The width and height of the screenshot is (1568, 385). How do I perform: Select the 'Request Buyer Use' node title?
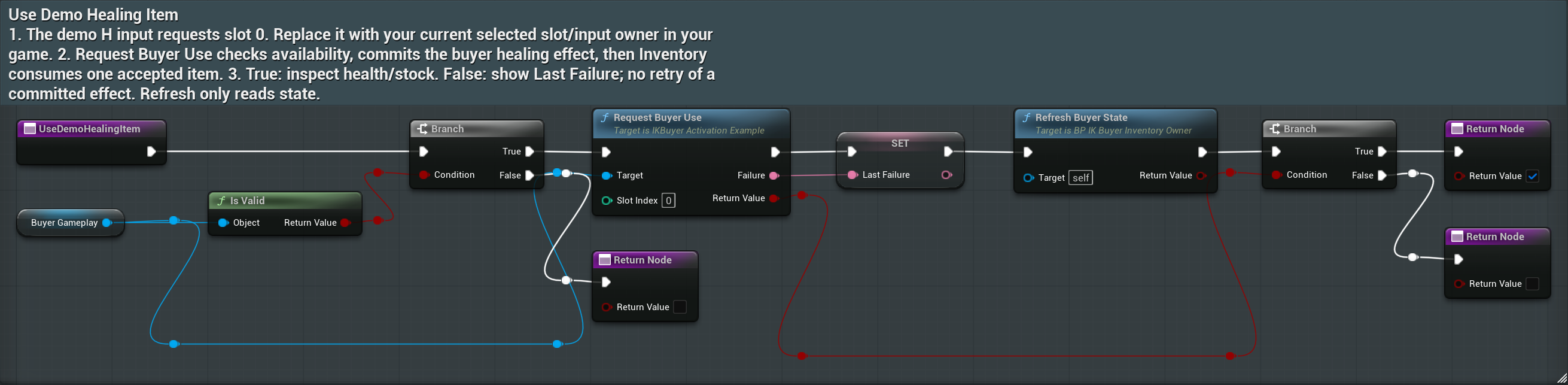pos(657,117)
